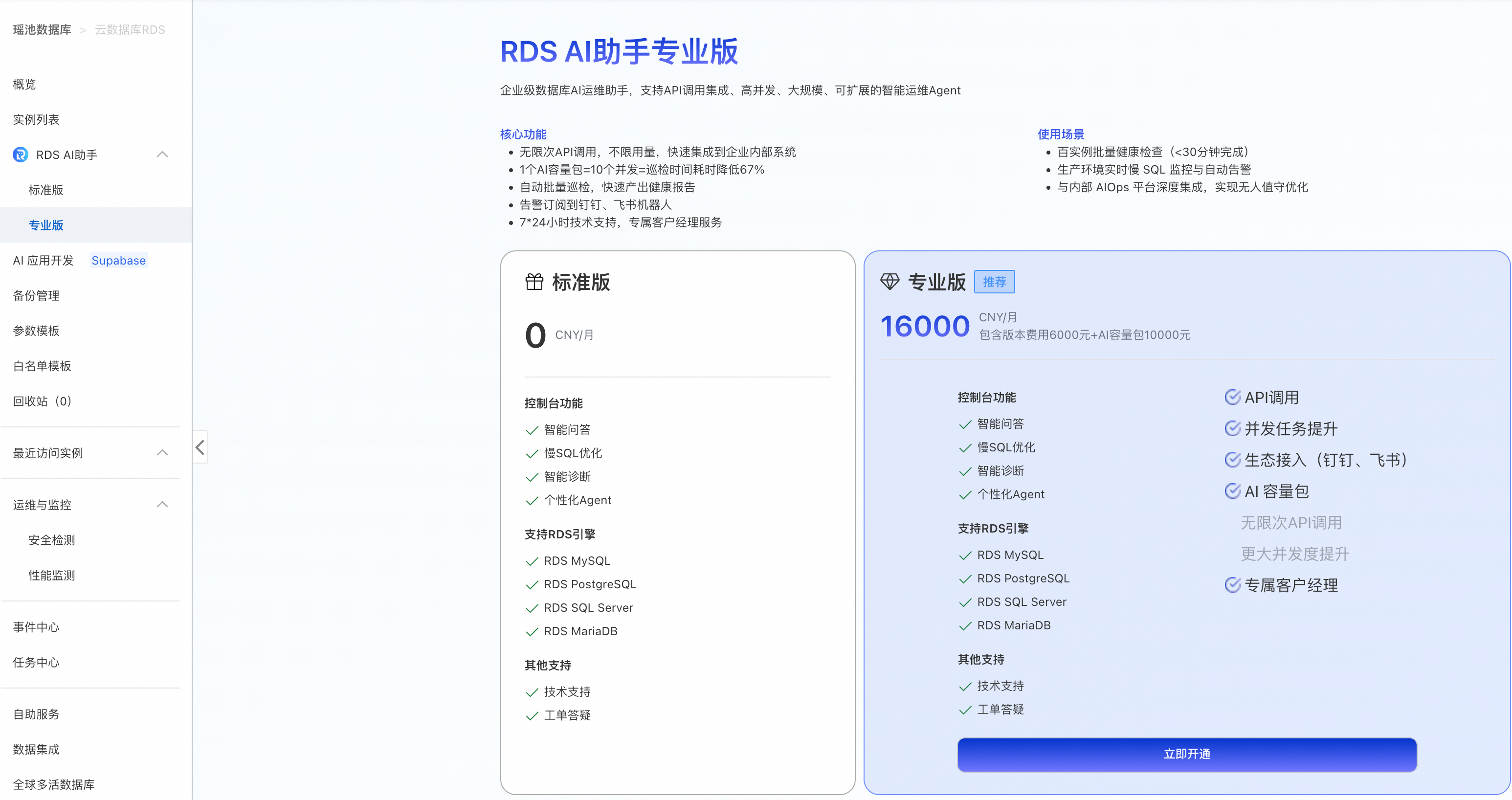Image resolution: width=1512 pixels, height=800 pixels.
Task: Click the circle-check icon beside 专属客户经理
Action: pyautogui.click(x=1233, y=584)
